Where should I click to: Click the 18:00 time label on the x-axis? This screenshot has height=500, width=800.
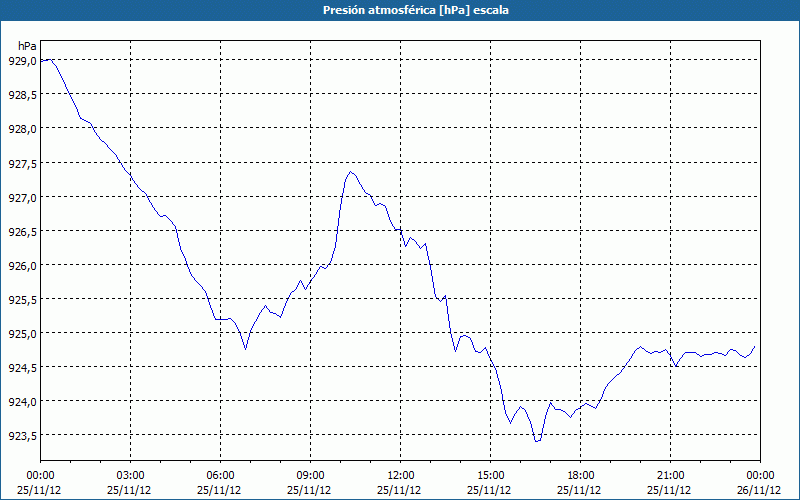(x=580, y=476)
